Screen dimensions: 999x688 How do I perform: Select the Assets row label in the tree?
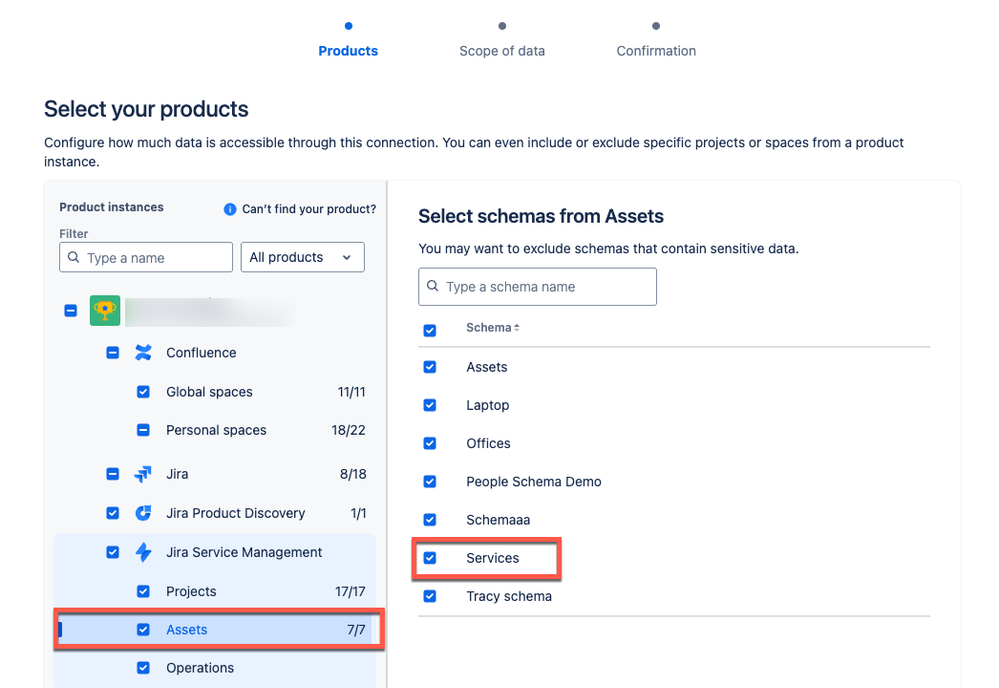point(187,629)
